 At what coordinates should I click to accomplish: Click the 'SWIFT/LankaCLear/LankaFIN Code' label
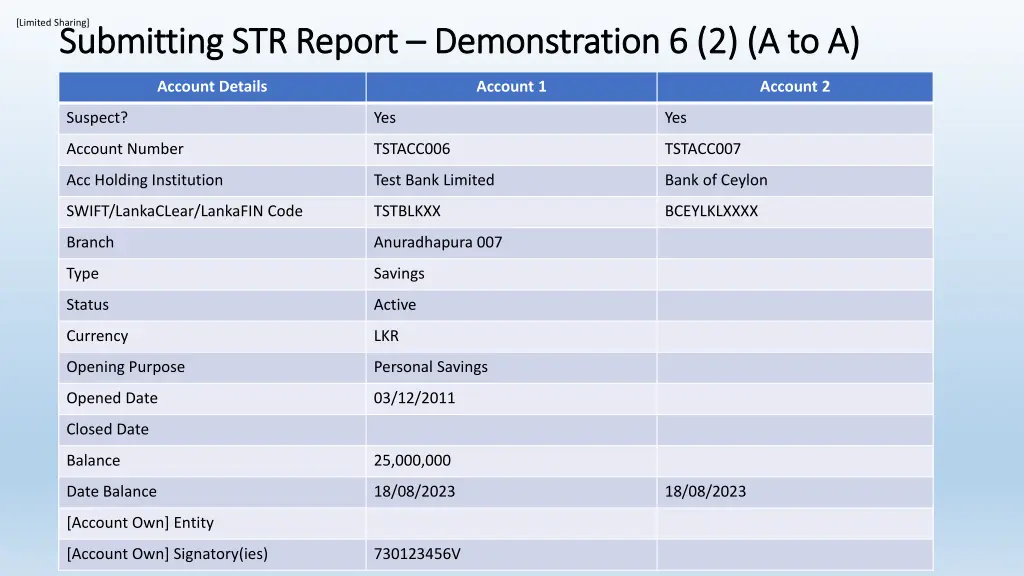click(185, 211)
